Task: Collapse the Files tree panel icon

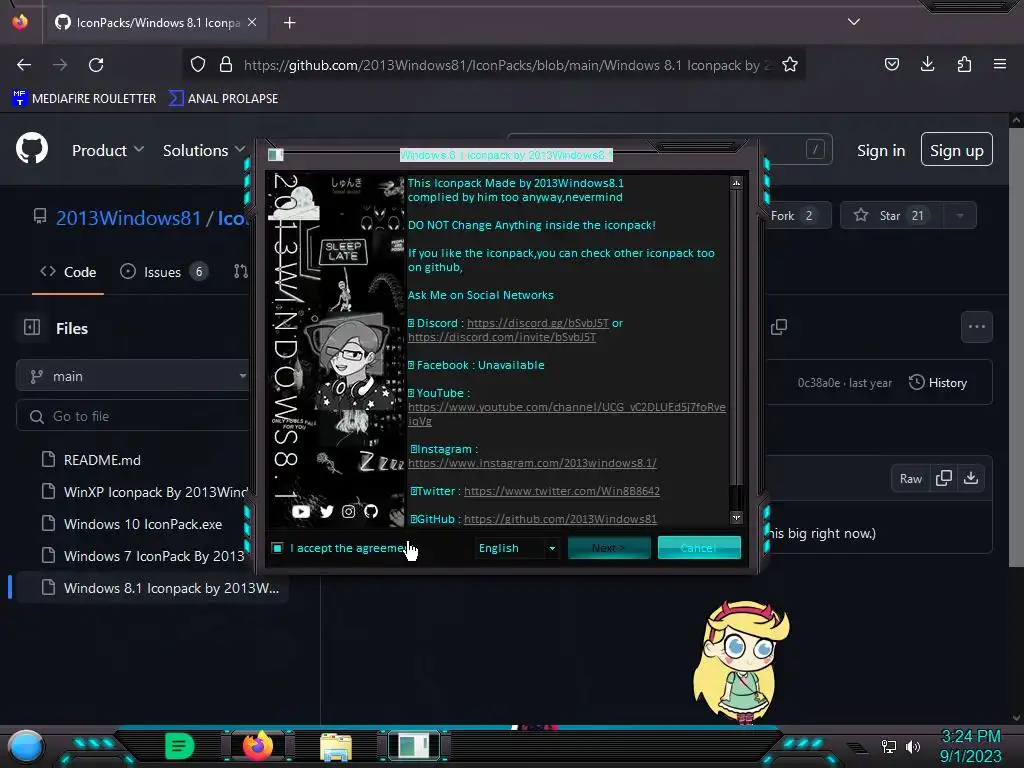Action: pyautogui.click(x=32, y=327)
